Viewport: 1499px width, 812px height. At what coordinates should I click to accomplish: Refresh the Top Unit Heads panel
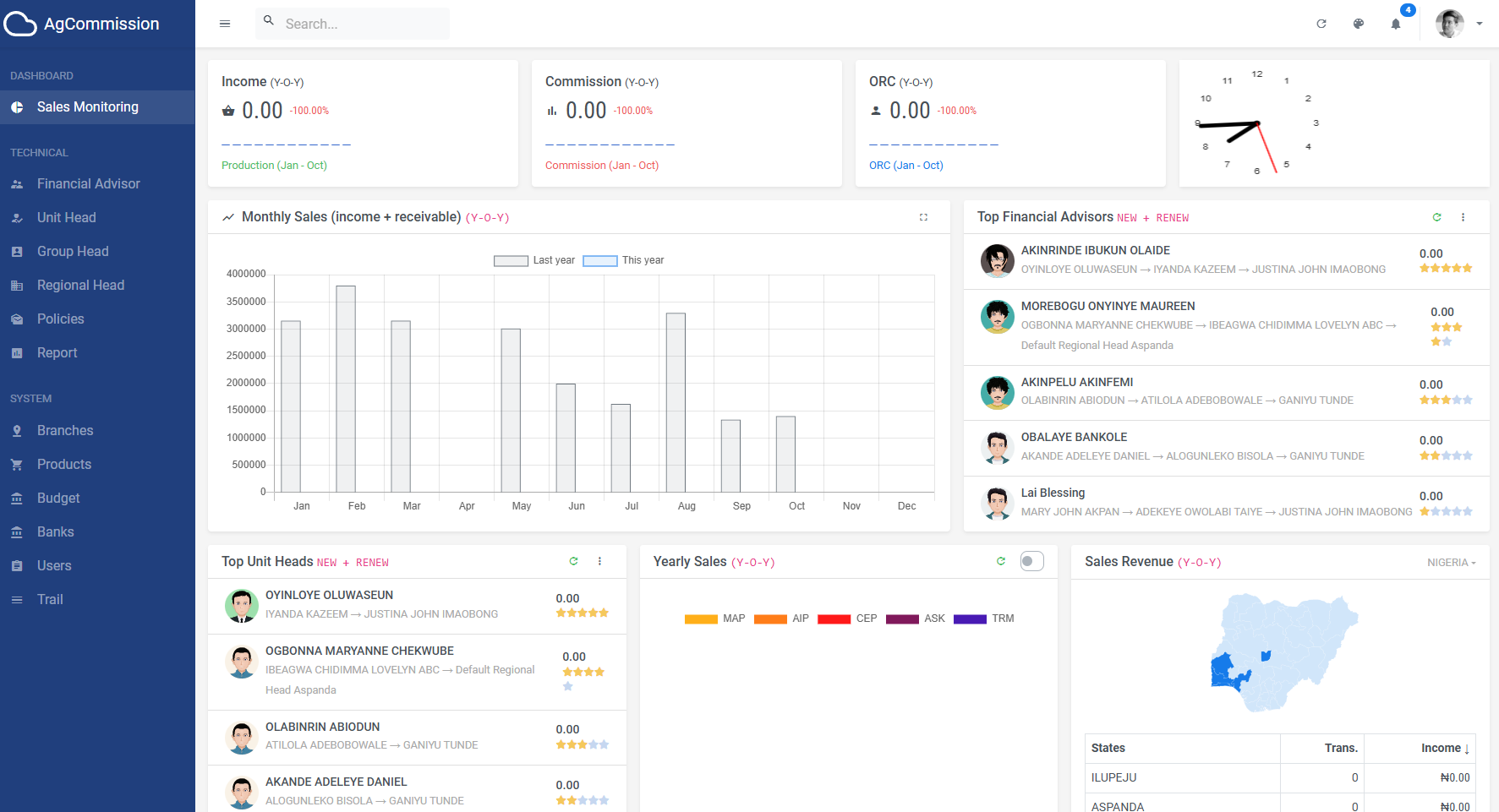coord(573,561)
